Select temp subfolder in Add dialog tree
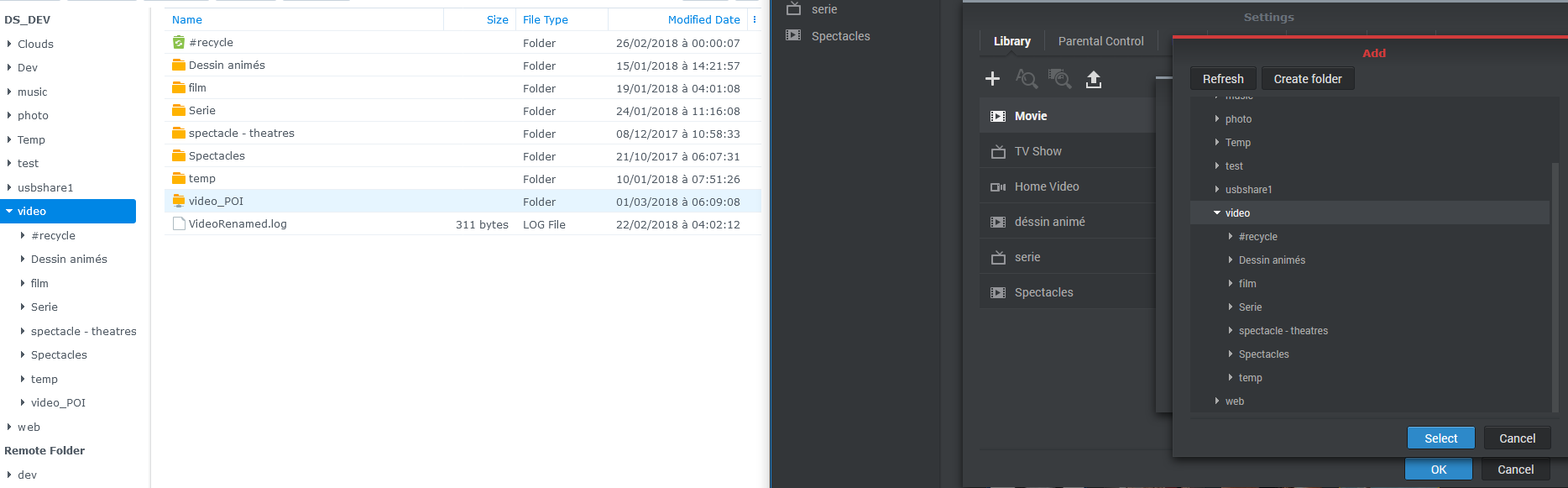 pyautogui.click(x=1250, y=378)
